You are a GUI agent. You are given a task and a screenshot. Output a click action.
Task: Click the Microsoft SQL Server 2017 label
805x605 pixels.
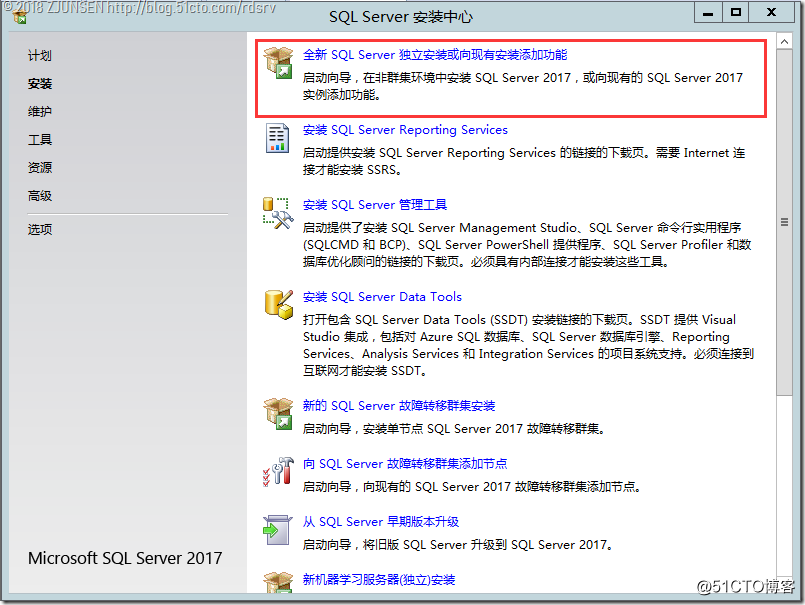click(x=125, y=558)
